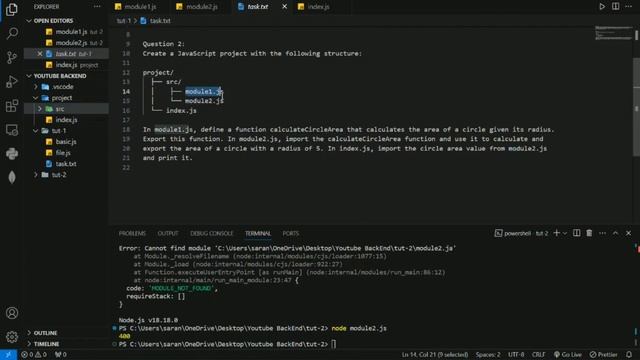Change Spaces: 2 indentation setting

point(488,355)
